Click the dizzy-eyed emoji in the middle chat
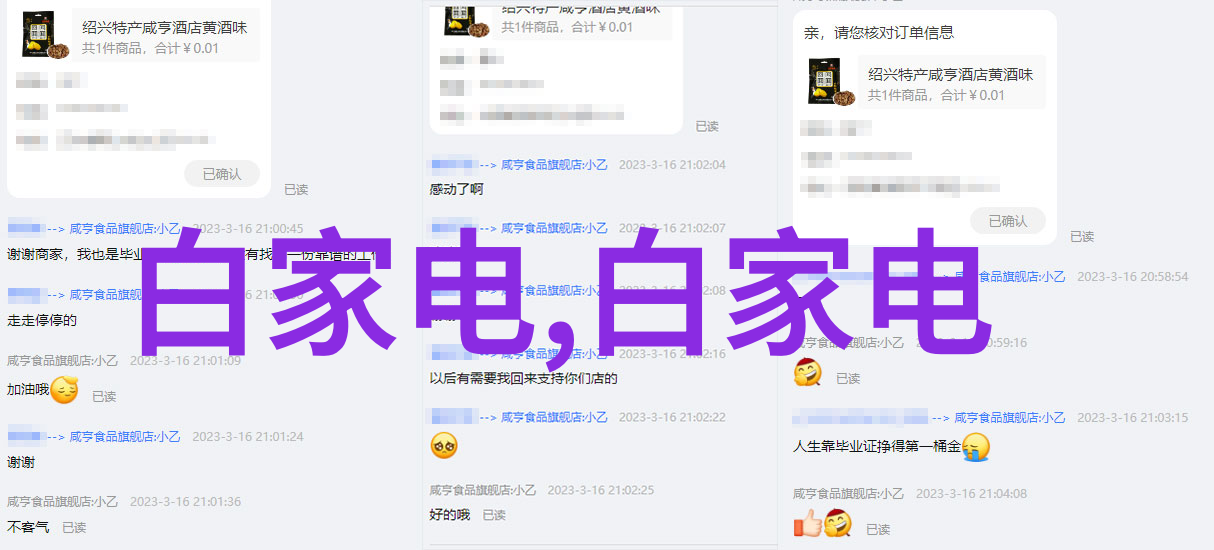 point(444,445)
